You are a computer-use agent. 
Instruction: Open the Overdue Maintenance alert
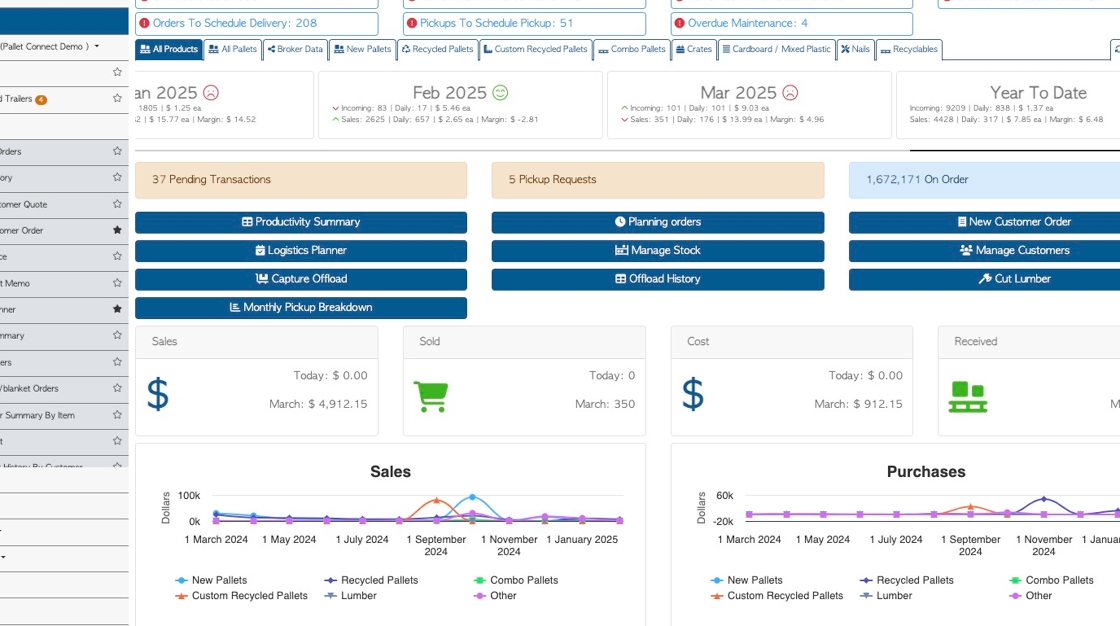tap(791, 23)
